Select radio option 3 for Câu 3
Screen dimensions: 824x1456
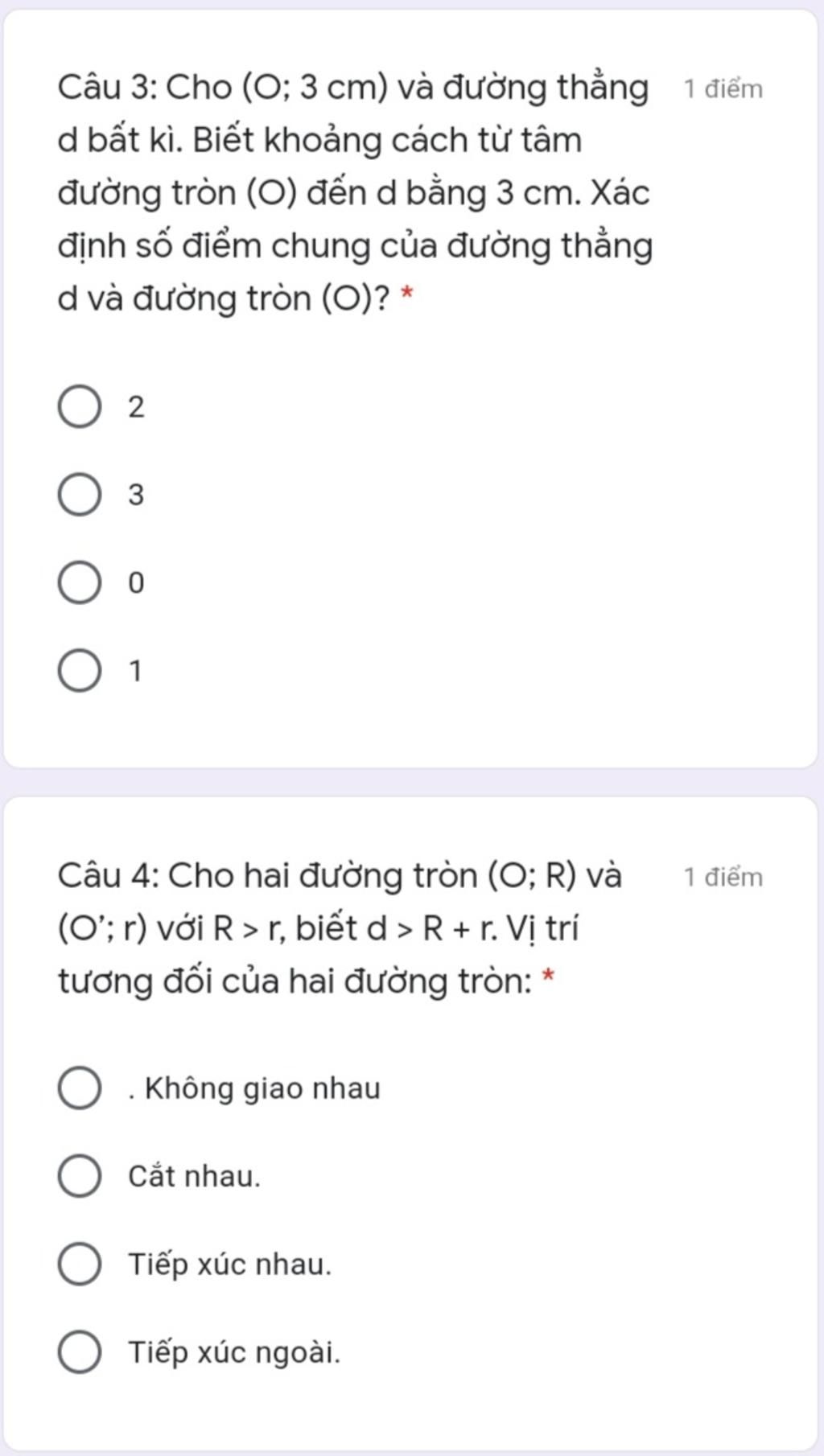[x=80, y=495]
